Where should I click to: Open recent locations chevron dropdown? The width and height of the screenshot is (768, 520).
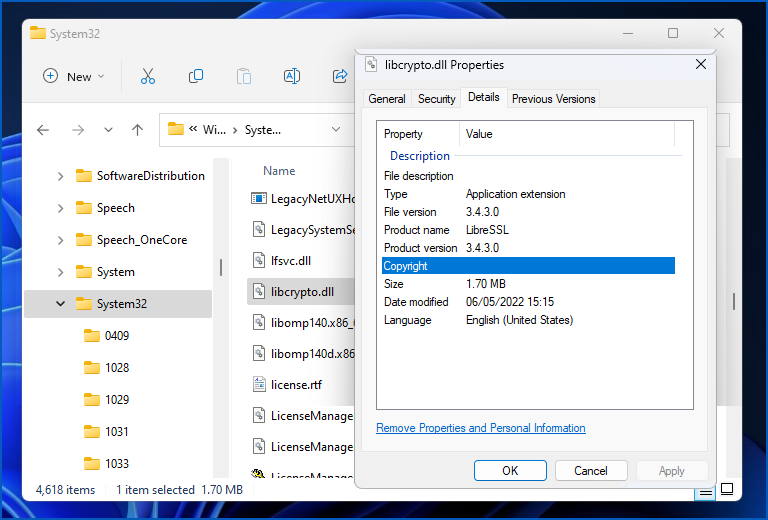pos(108,129)
